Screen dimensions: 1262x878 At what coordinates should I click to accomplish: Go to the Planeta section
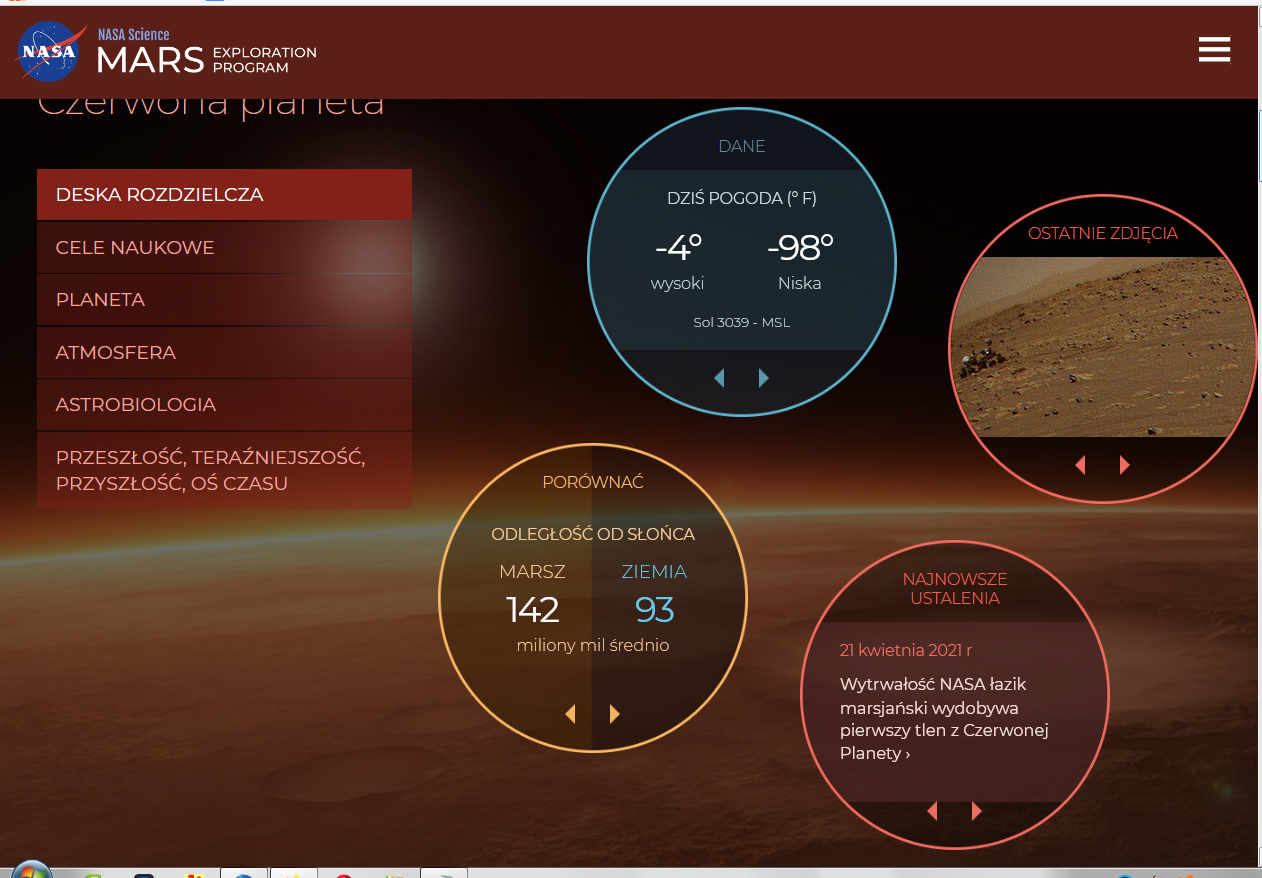(x=224, y=300)
